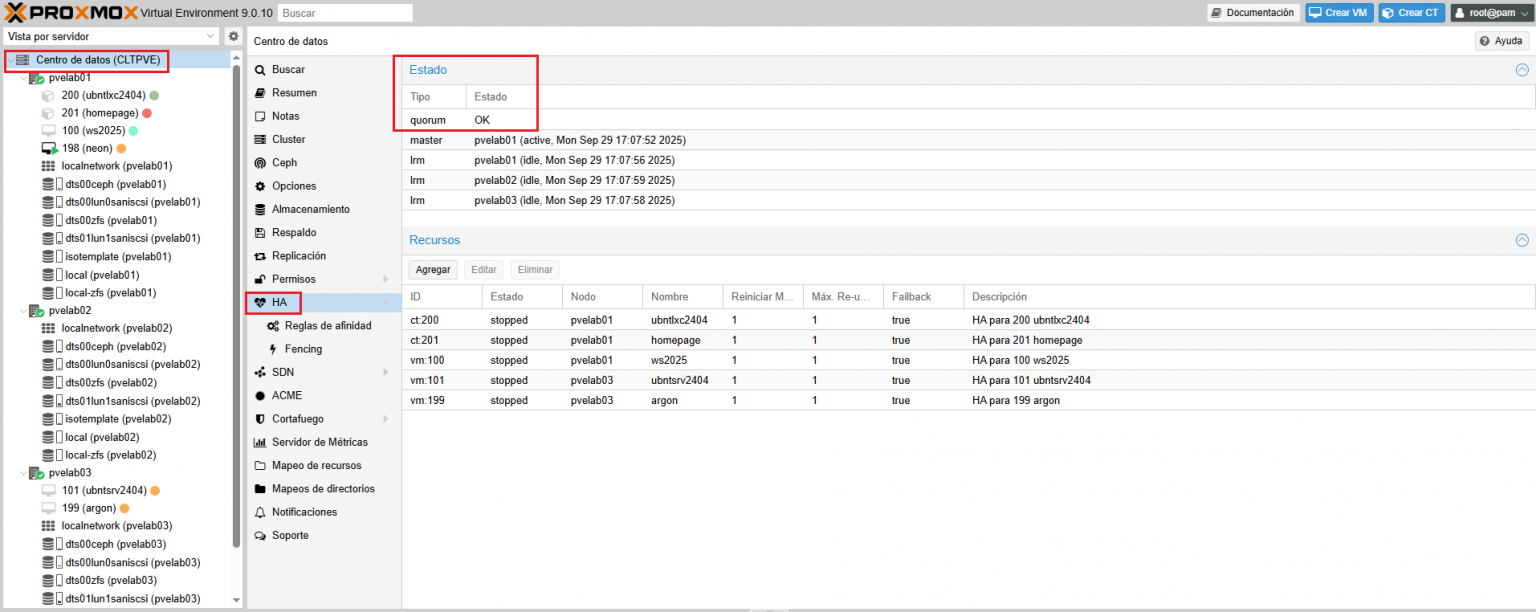Open the Documentación button
Image resolution: width=1536 pixels, height=612 pixels.
coord(1253,13)
